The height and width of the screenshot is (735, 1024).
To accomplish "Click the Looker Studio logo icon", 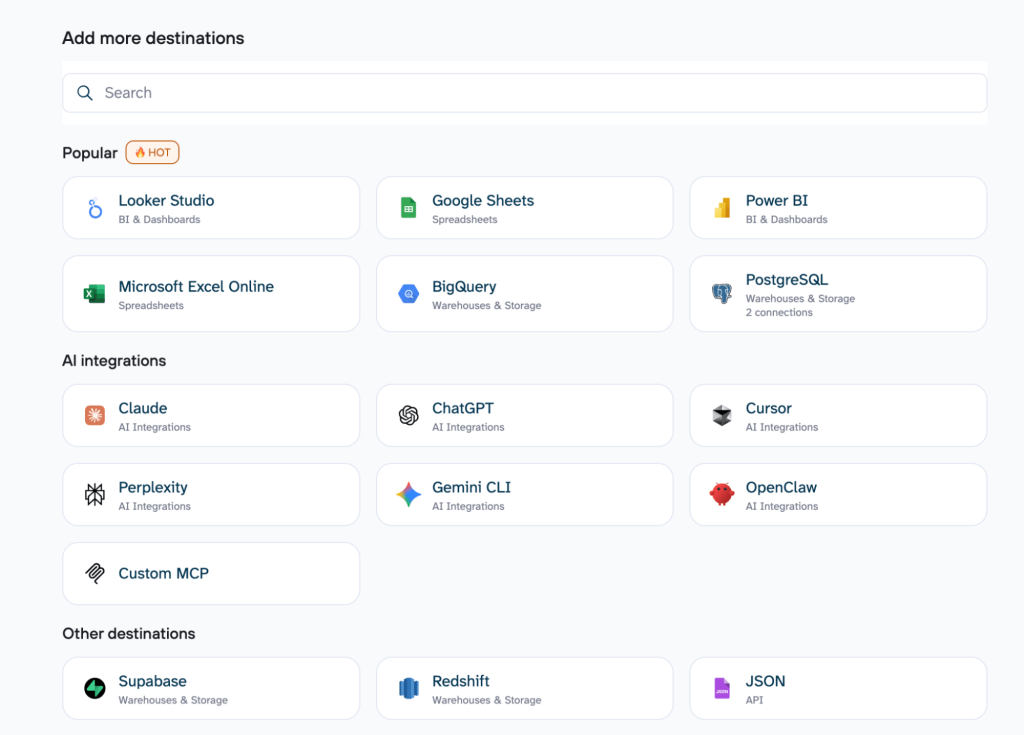I will tap(95, 208).
